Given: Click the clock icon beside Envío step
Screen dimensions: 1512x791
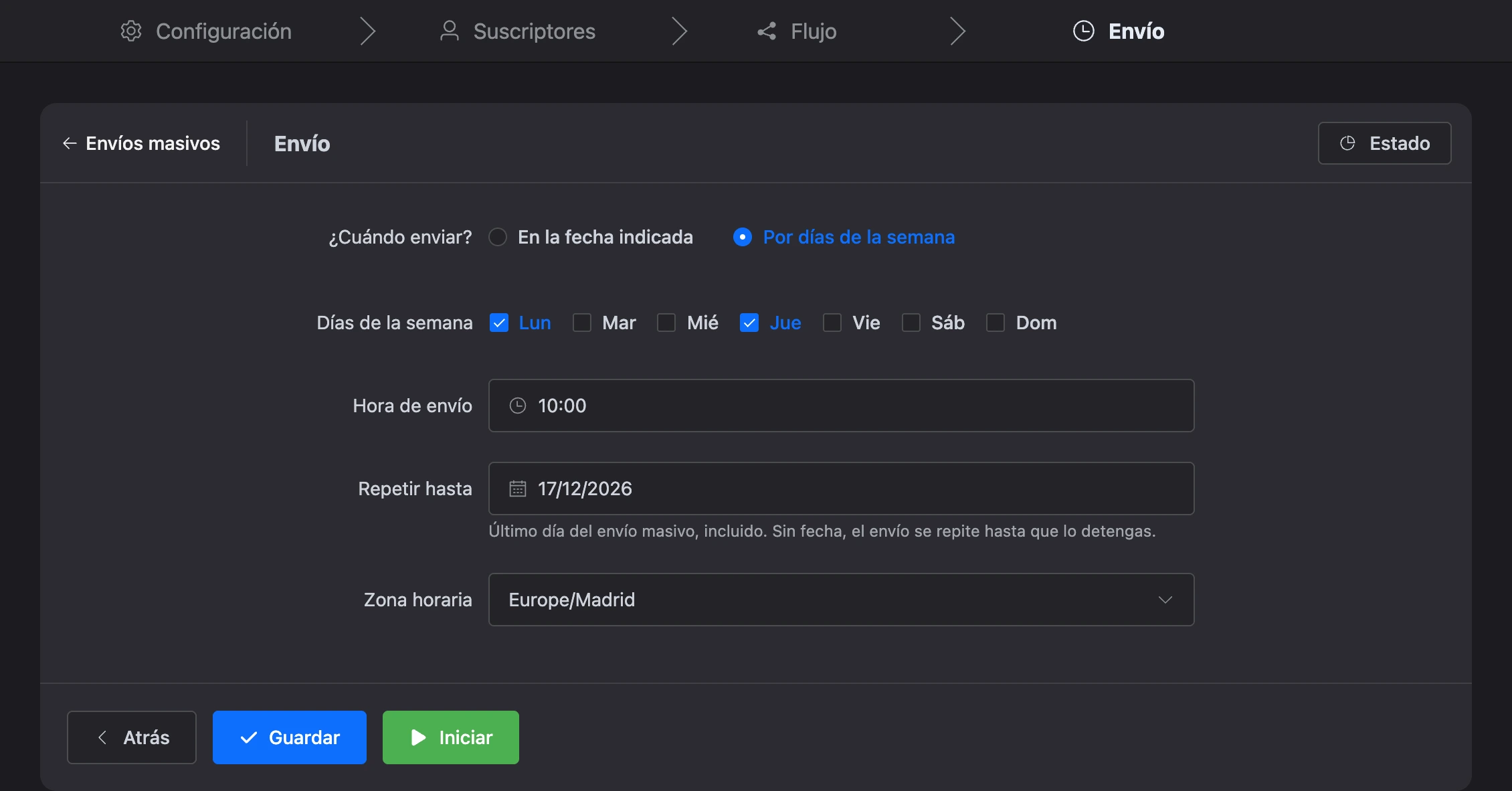Looking at the screenshot, I should click(x=1084, y=31).
